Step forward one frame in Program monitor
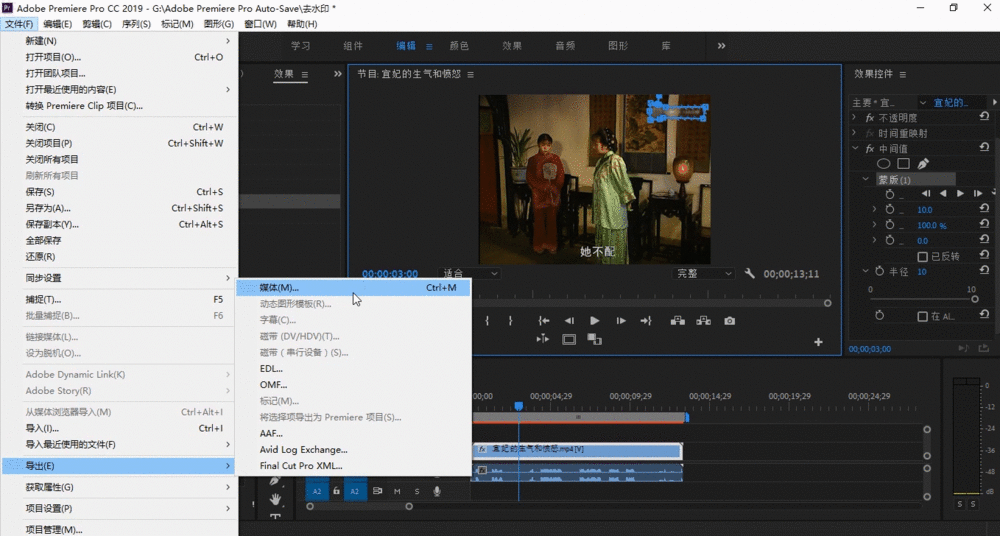 click(x=621, y=321)
